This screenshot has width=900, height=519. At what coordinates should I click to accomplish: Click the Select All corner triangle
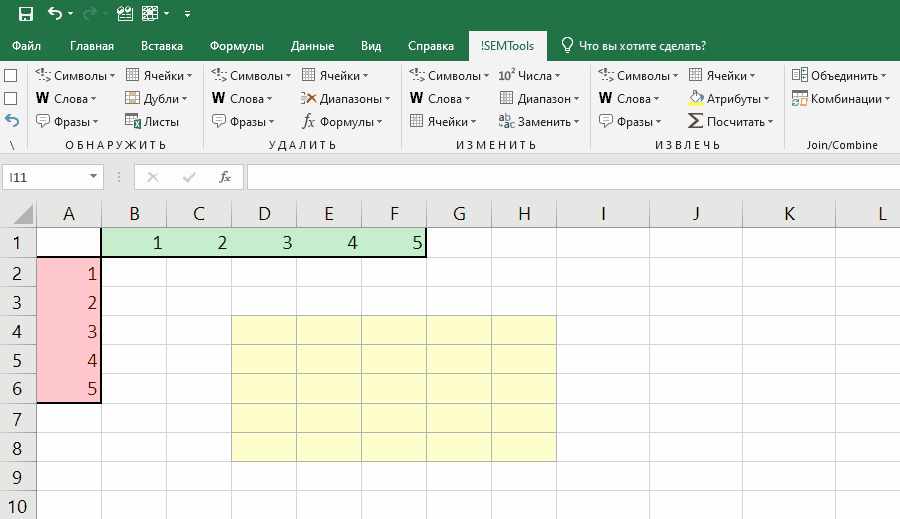[x=23, y=215]
